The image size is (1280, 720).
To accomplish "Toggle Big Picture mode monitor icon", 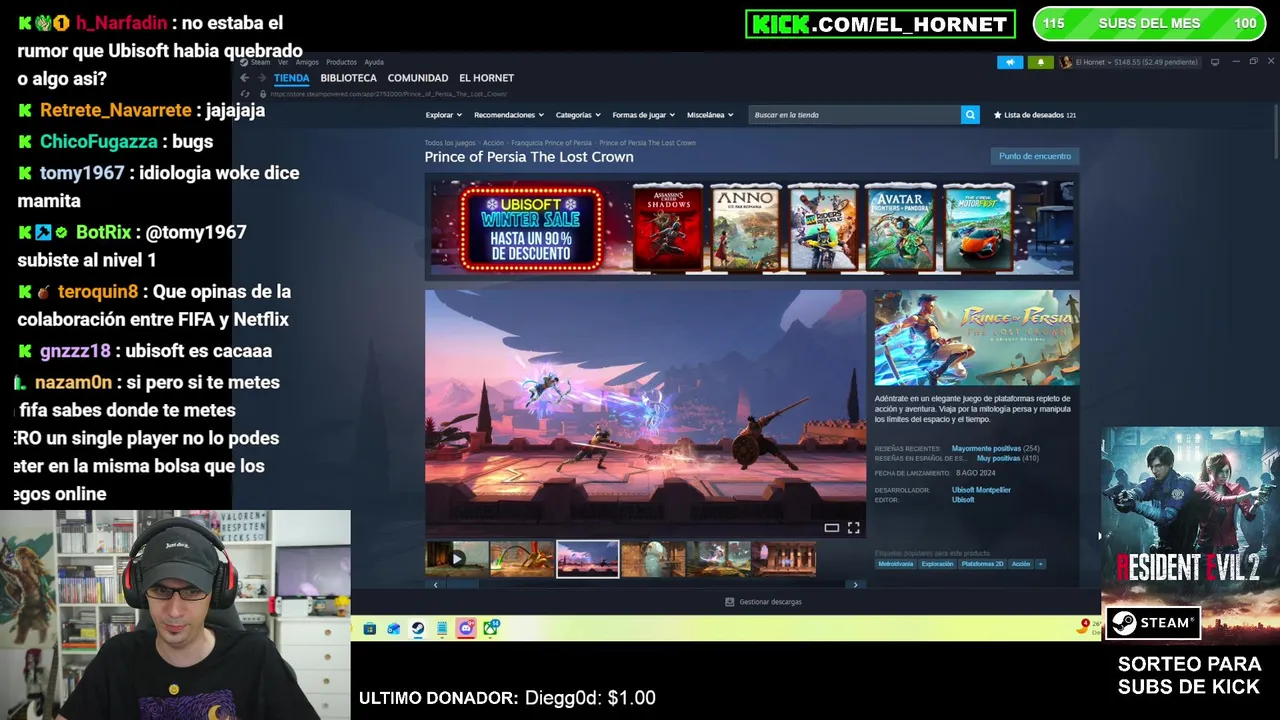I will [x=1215, y=62].
